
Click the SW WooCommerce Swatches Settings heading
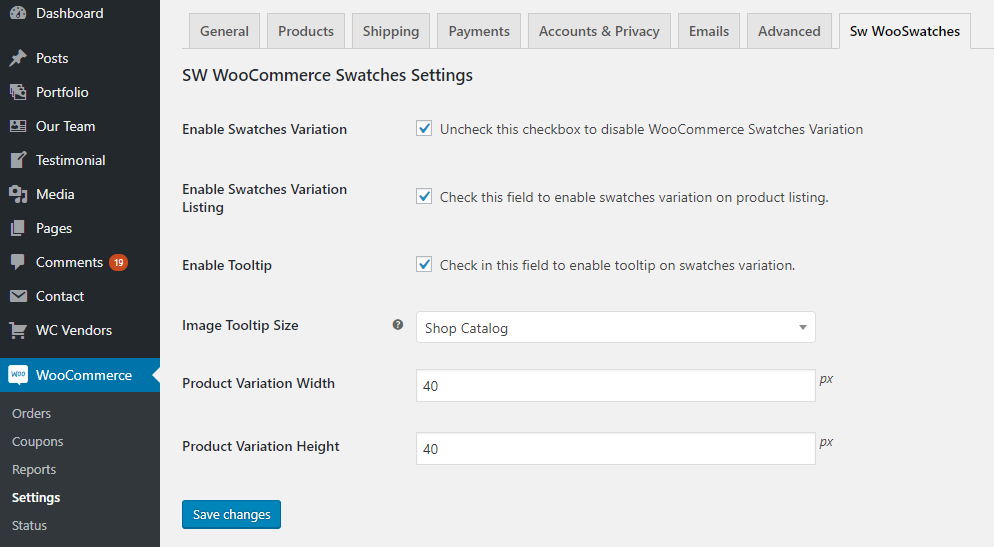click(x=327, y=75)
